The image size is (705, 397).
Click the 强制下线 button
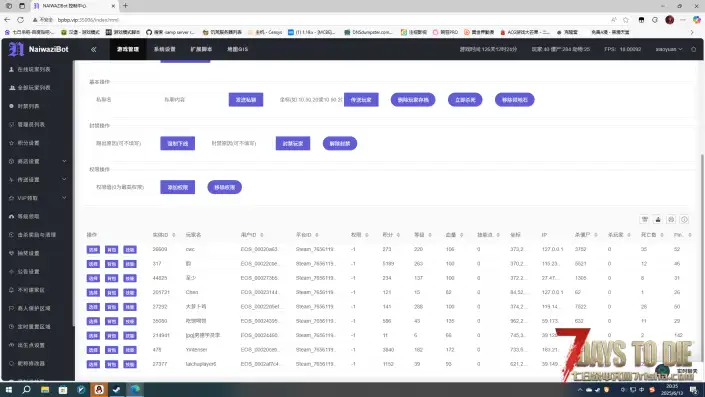click(x=178, y=143)
